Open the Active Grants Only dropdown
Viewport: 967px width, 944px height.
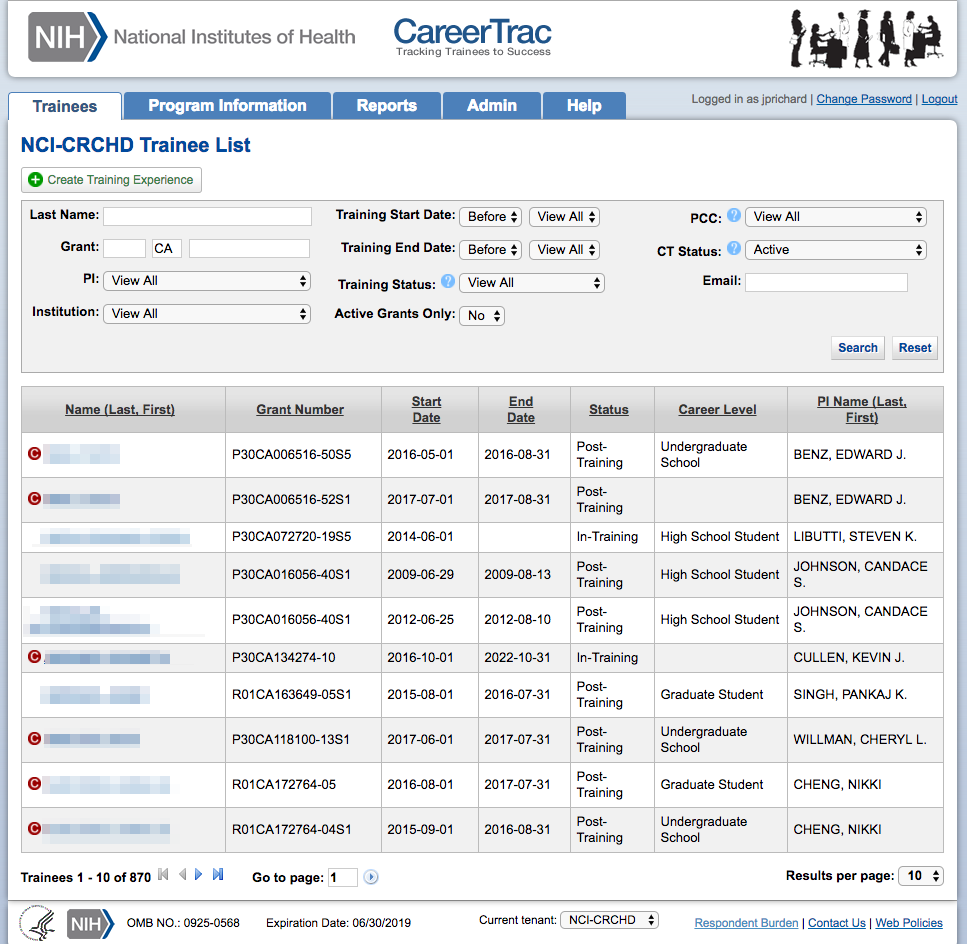pyautogui.click(x=482, y=316)
